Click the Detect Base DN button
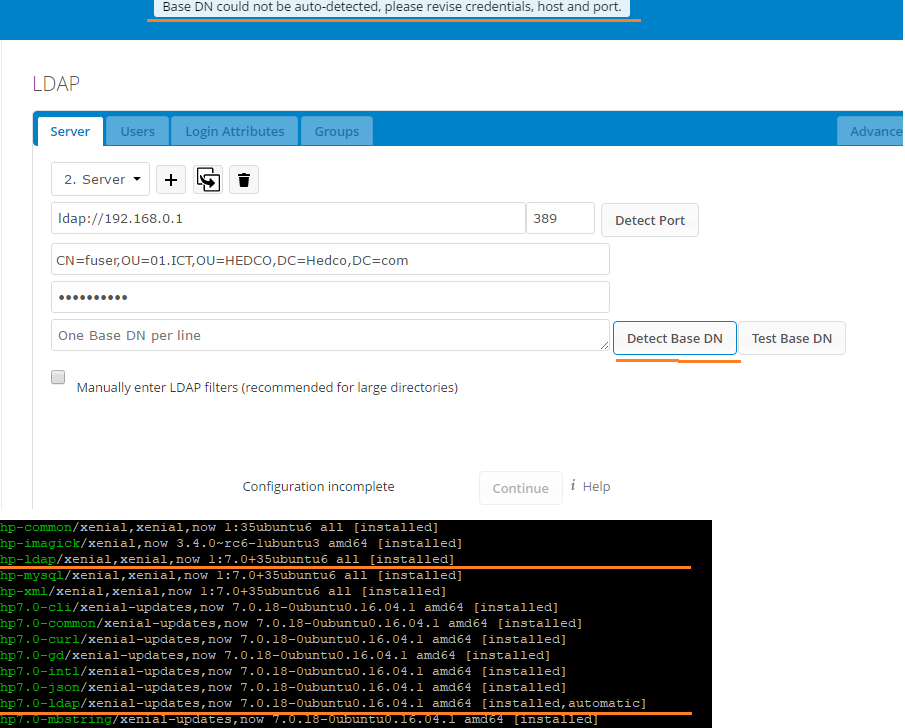Screen dimensions: 905x728 click(674, 338)
